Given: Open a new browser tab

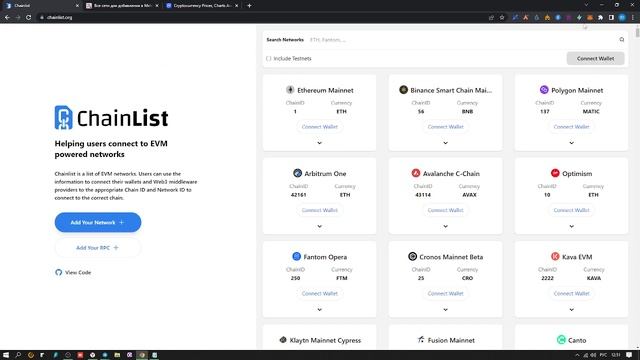Looking at the screenshot, I should (x=249, y=6).
